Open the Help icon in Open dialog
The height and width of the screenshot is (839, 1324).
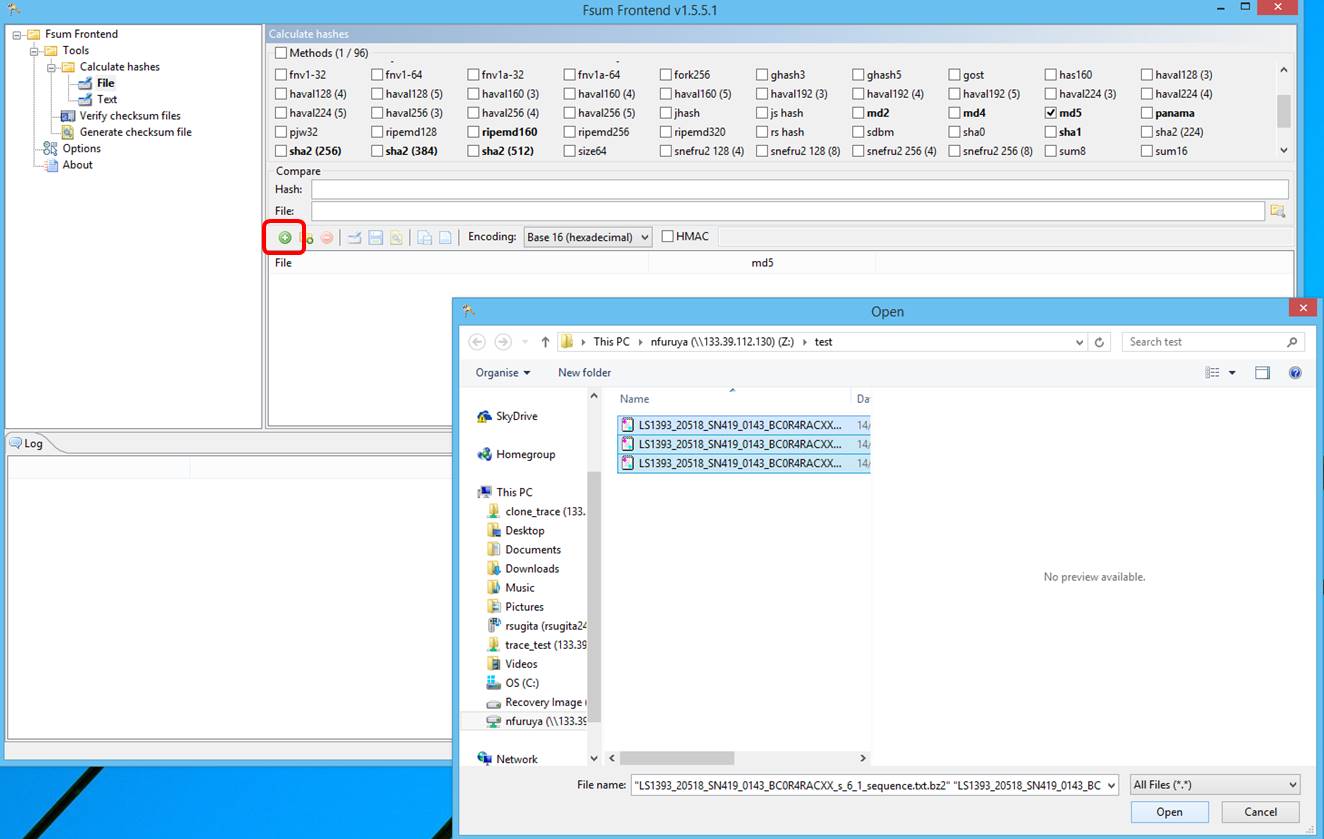tap(1295, 373)
